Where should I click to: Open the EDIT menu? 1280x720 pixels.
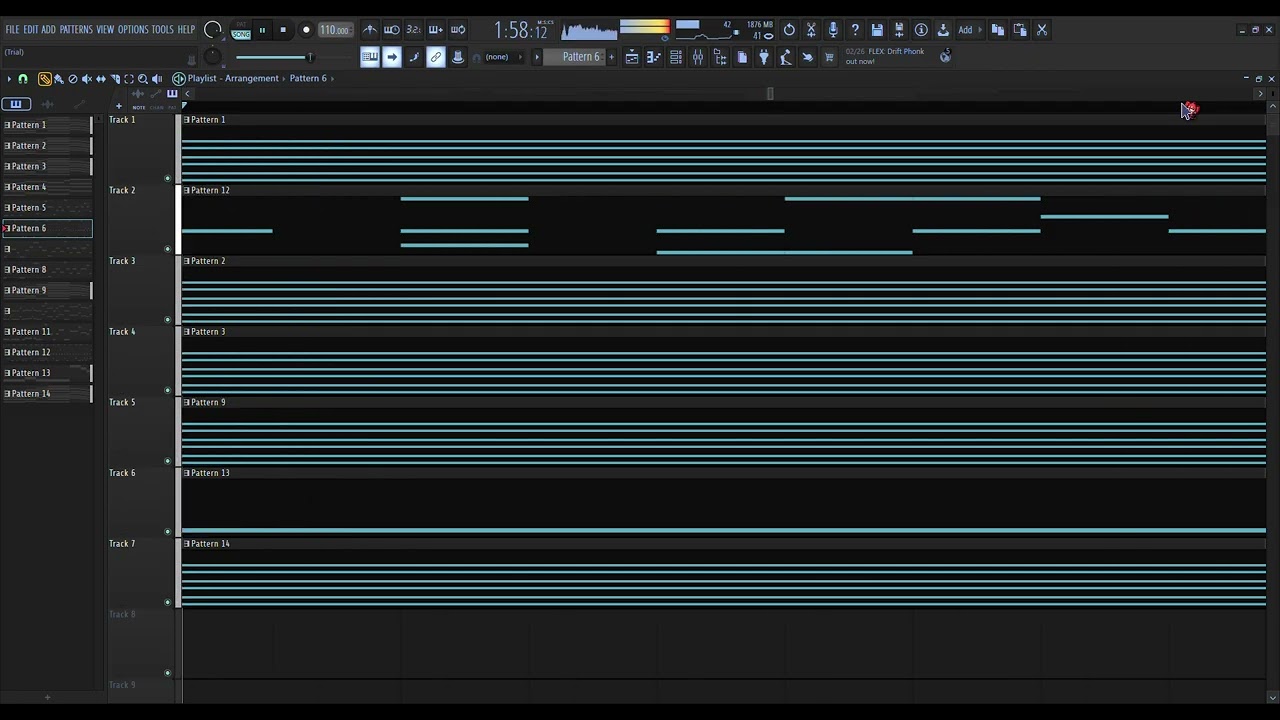click(x=31, y=30)
